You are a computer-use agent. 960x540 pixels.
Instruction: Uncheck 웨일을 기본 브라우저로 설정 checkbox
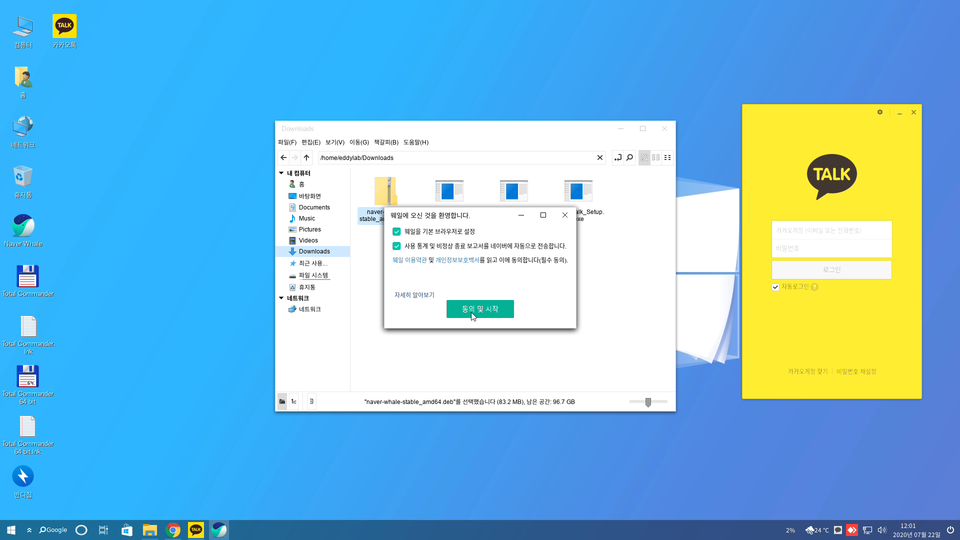pyautogui.click(x=396, y=231)
